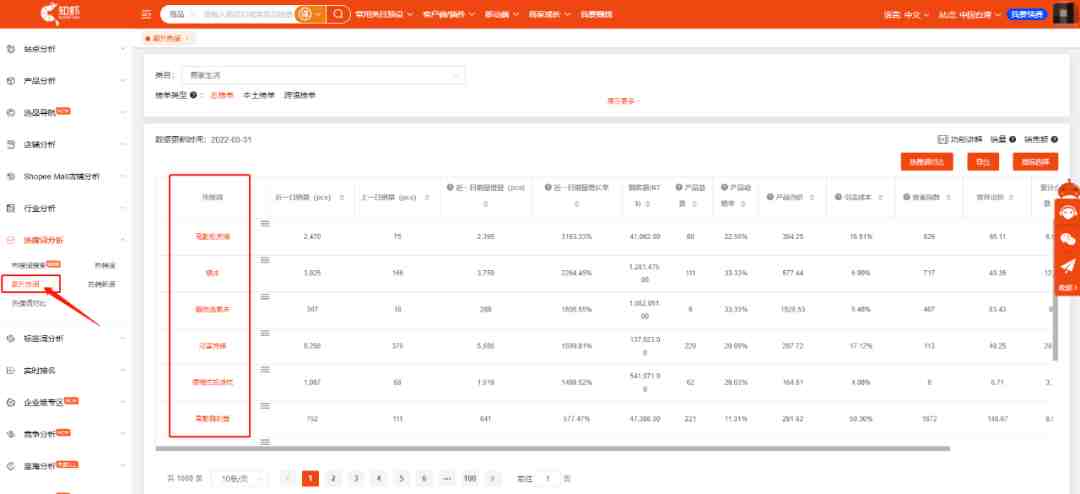Toggle the hamburger sidebar collapse icon
The image size is (1080, 494).
pyautogui.click(x=145, y=14)
